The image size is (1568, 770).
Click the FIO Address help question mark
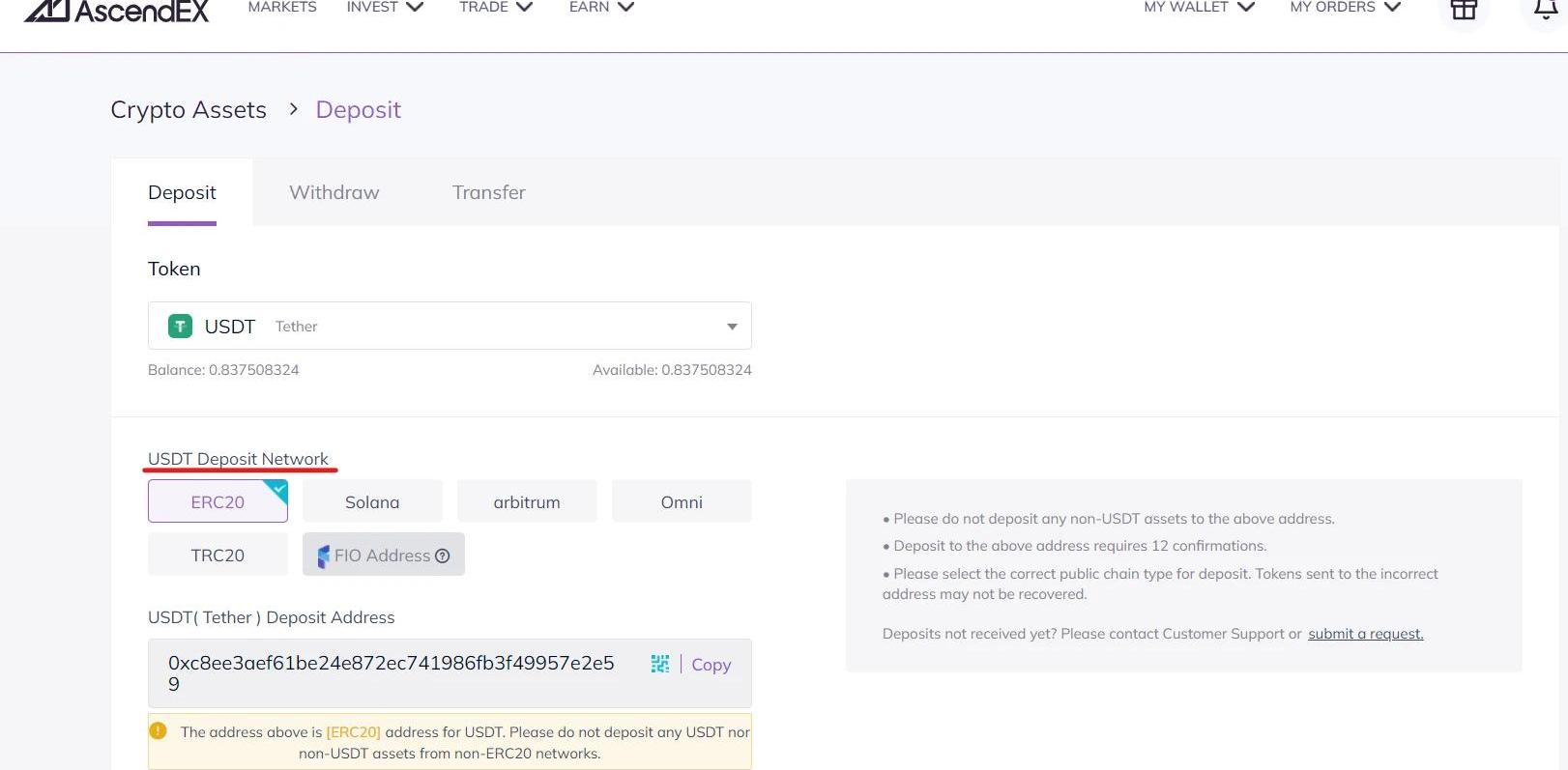(x=443, y=556)
